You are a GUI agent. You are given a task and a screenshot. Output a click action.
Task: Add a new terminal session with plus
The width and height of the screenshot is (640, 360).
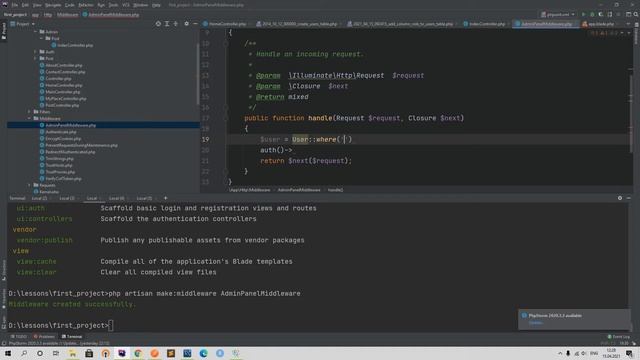click(165, 198)
